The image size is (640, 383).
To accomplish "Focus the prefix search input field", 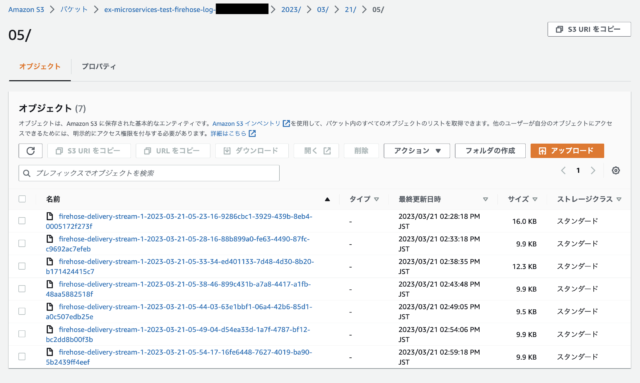I will 149,173.
